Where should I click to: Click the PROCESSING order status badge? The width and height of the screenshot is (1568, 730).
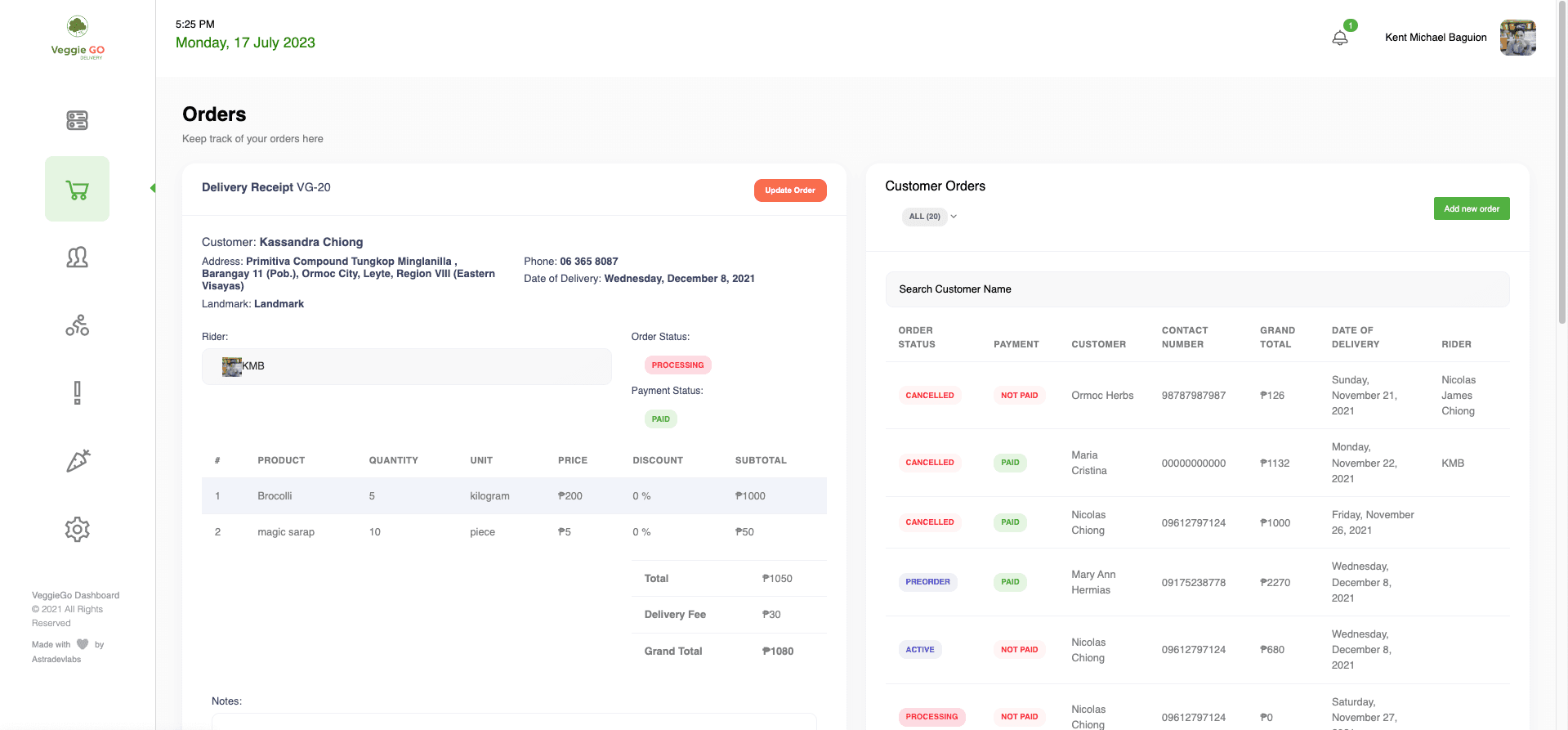pos(677,365)
